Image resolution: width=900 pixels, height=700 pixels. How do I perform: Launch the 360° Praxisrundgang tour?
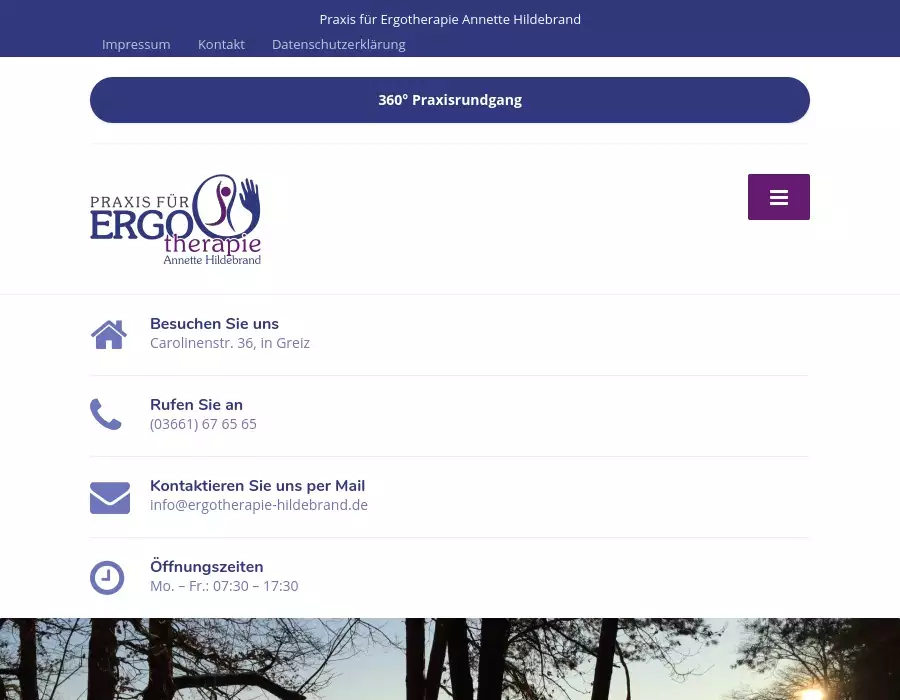tap(450, 100)
